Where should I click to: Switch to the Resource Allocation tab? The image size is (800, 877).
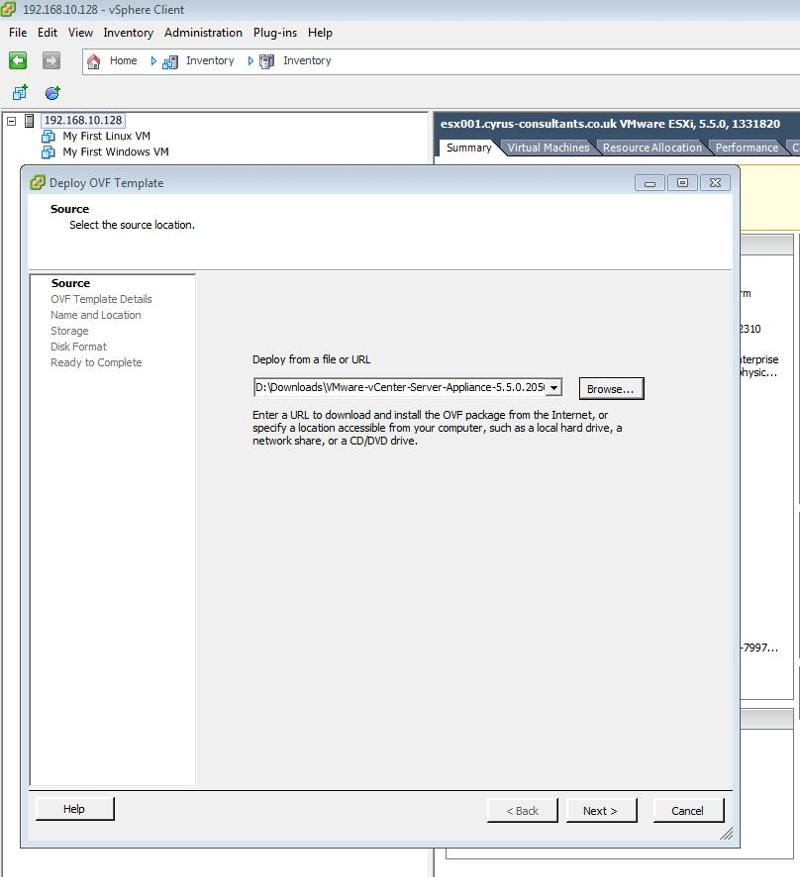(652, 148)
